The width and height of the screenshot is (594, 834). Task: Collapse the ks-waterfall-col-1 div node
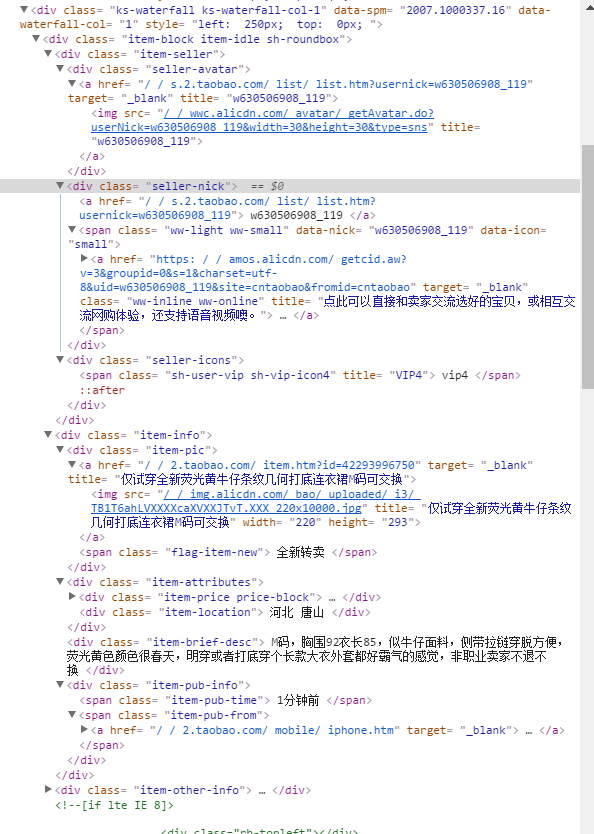point(24,10)
